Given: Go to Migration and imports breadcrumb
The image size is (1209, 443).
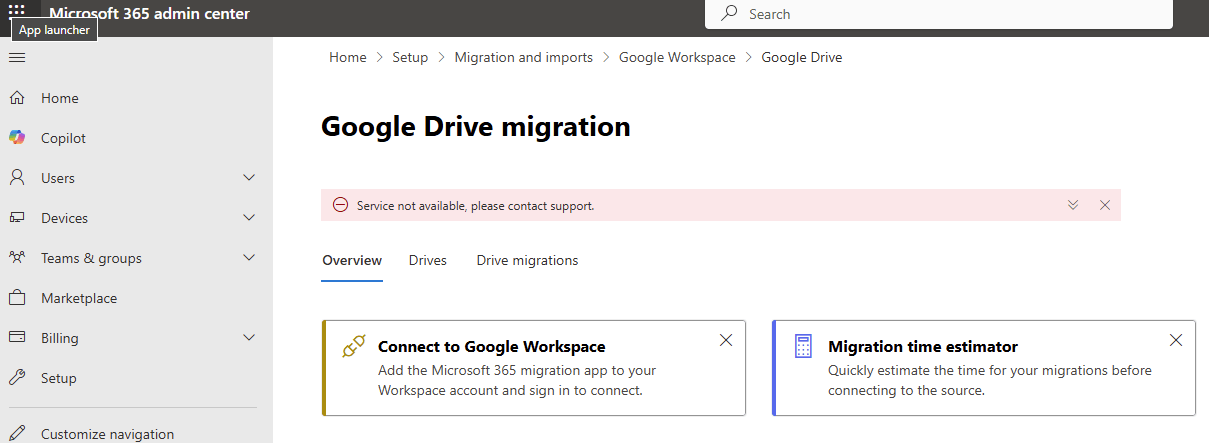Looking at the screenshot, I should [524, 57].
